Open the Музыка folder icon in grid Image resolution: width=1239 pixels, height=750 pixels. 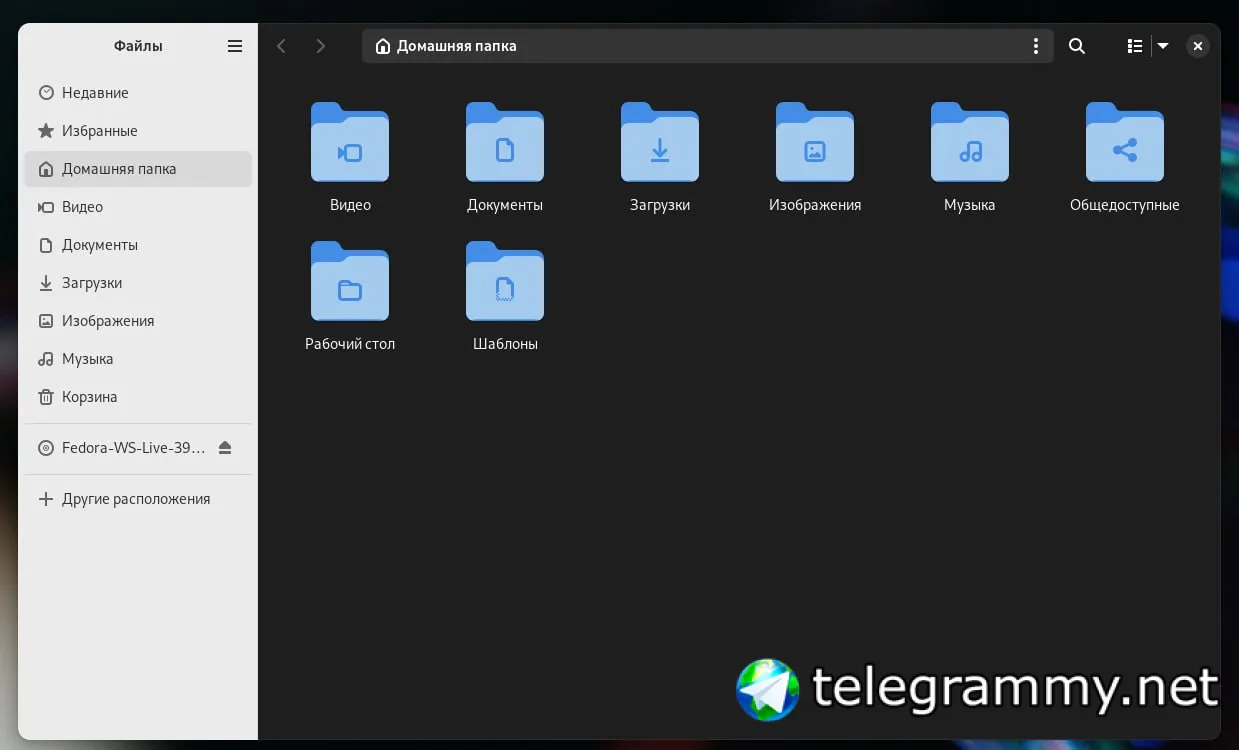[970, 142]
